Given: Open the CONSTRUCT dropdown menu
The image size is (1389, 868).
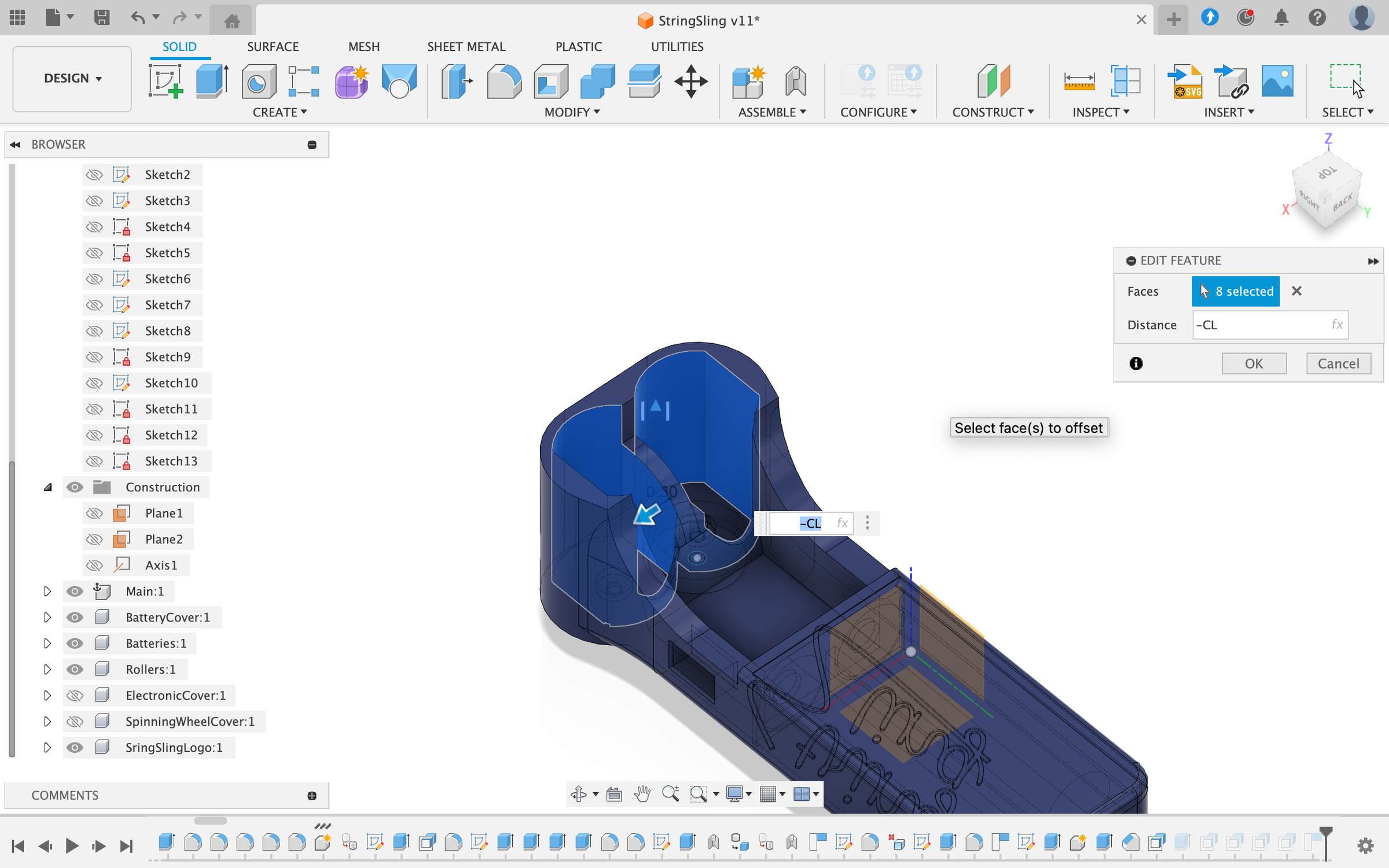Looking at the screenshot, I should click(x=993, y=112).
